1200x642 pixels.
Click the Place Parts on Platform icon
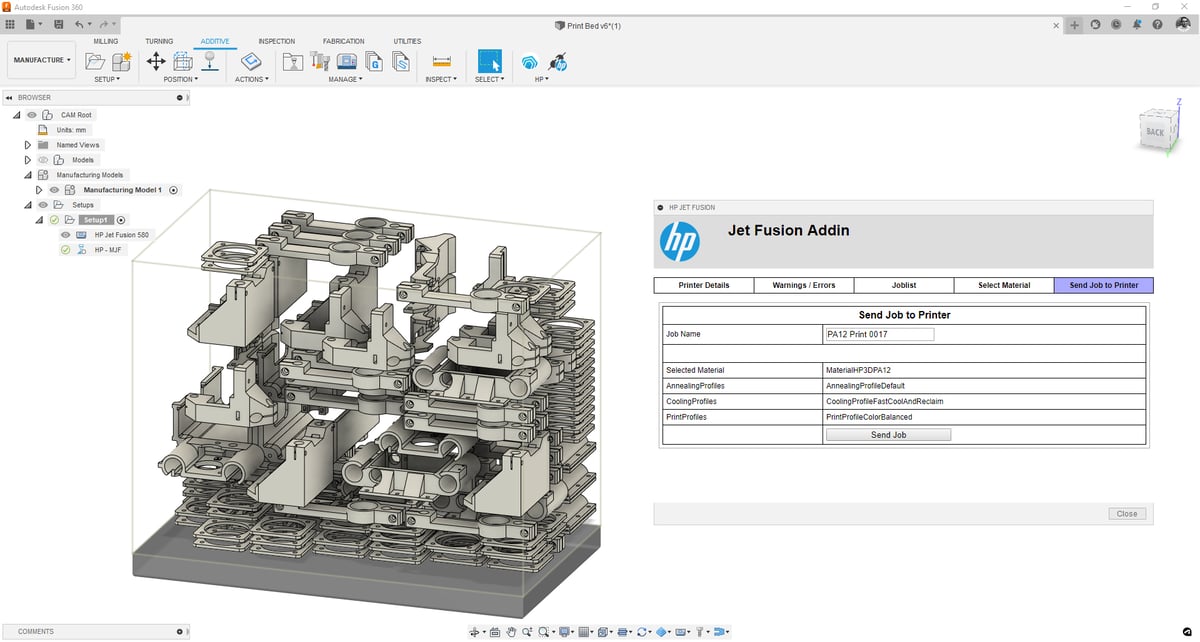tap(210, 62)
